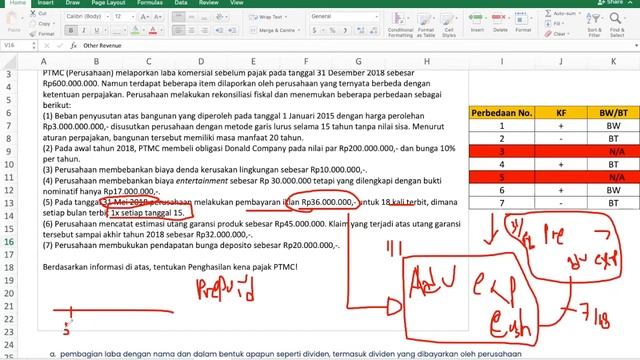Screen dimensions: 640x360
Task: Click the Copy button in the clipboard group
Action: (41, 24)
